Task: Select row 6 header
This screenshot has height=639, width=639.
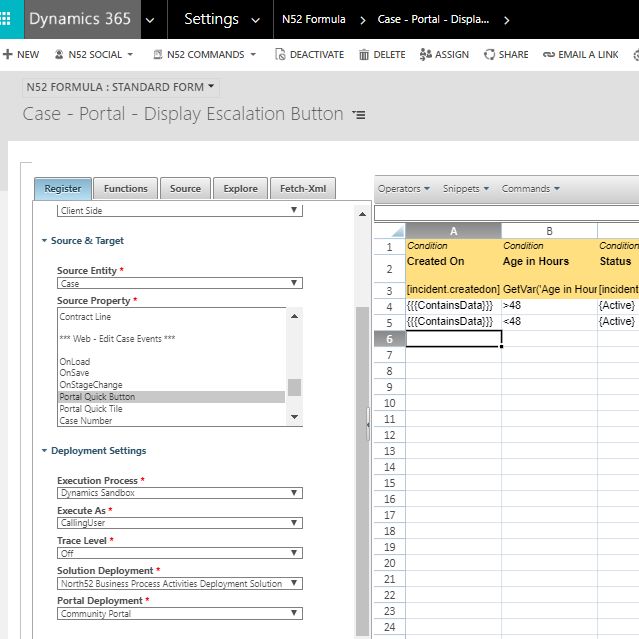Action: coord(390,339)
